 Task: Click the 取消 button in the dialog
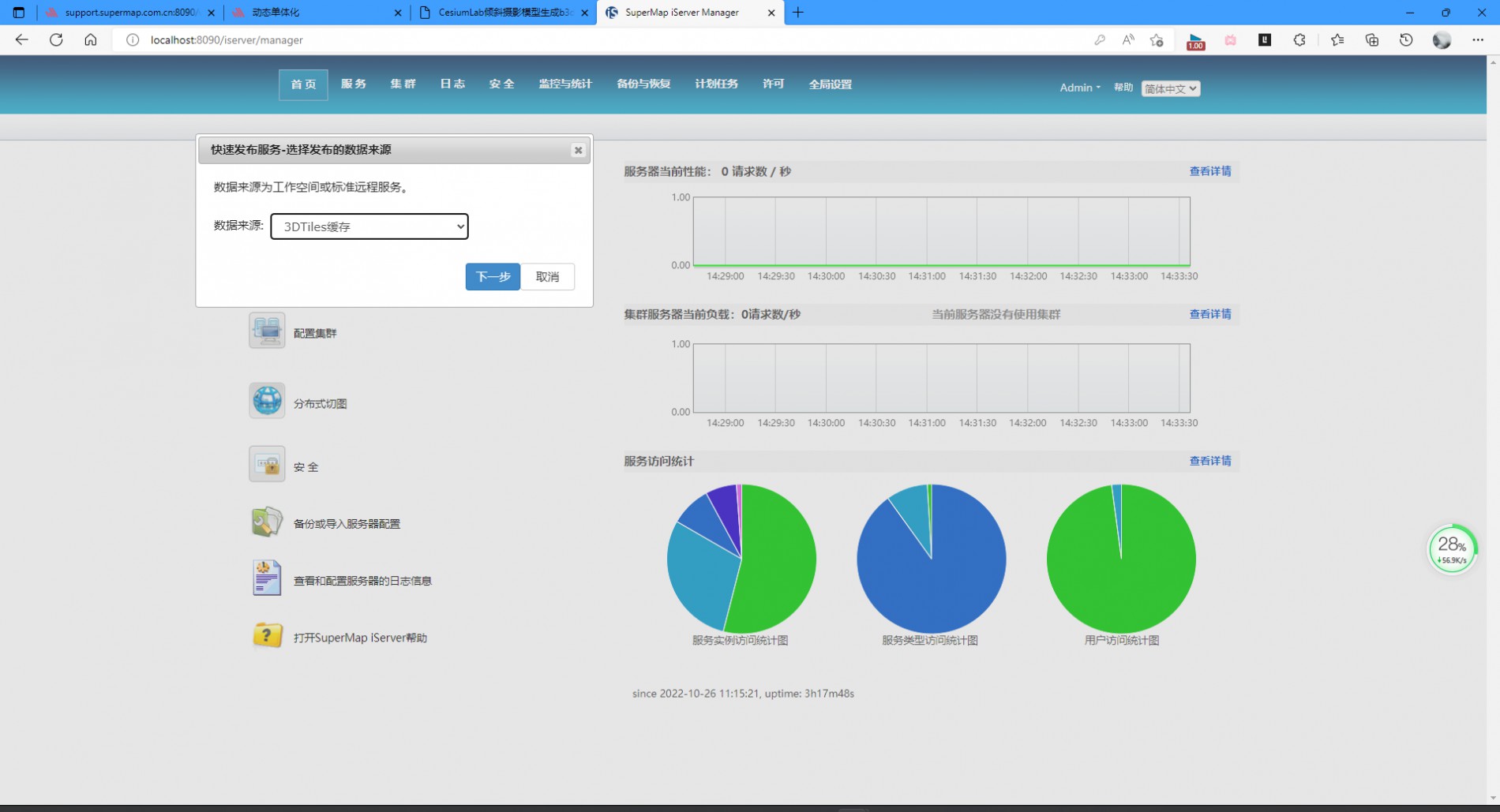point(547,276)
